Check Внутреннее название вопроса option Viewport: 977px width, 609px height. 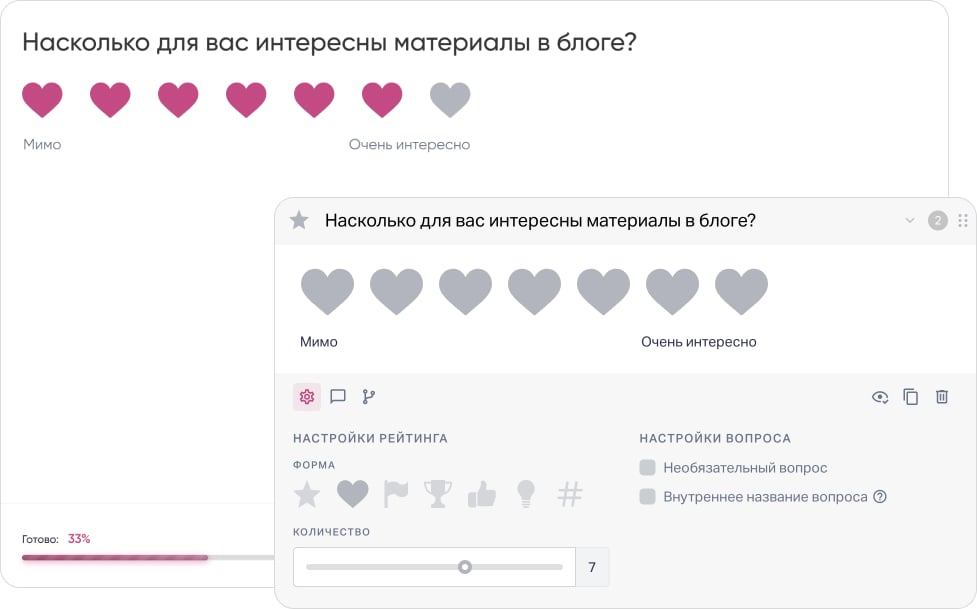pyautogui.click(x=648, y=497)
